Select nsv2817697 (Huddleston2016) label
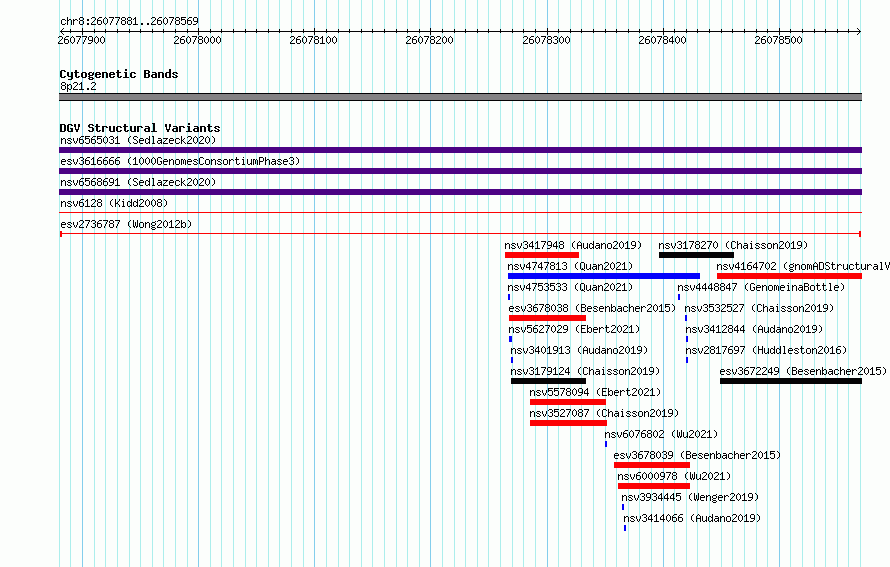The image size is (890, 567). [766, 350]
